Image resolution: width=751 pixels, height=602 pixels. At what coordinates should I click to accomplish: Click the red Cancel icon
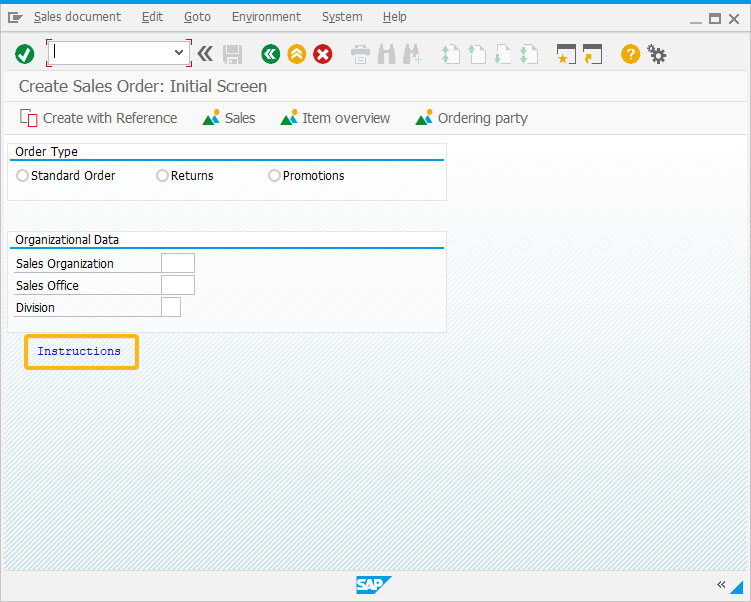(323, 54)
